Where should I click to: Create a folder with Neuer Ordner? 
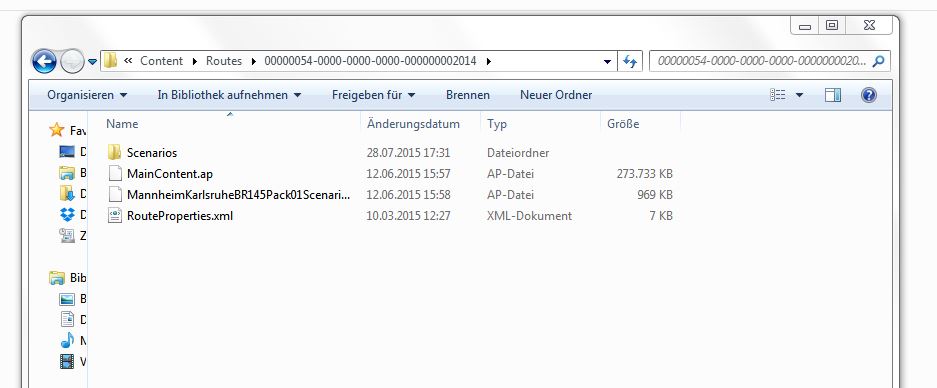556,95
